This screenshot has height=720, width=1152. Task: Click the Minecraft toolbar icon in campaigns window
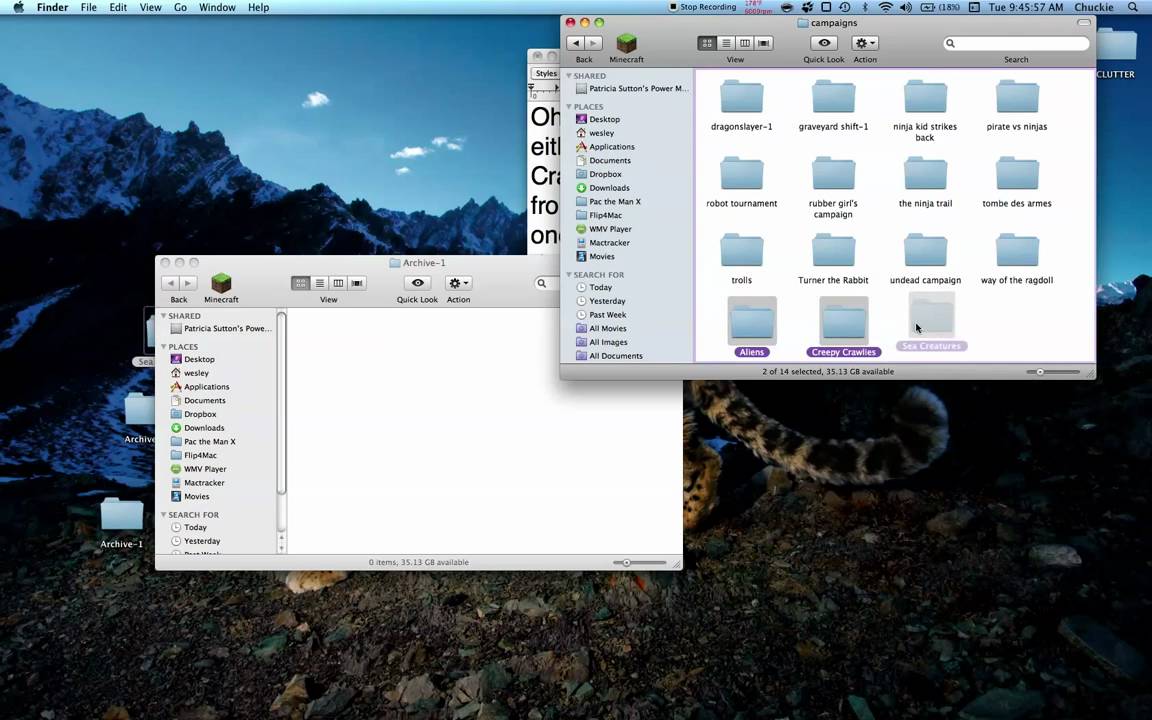click(626, 43)
